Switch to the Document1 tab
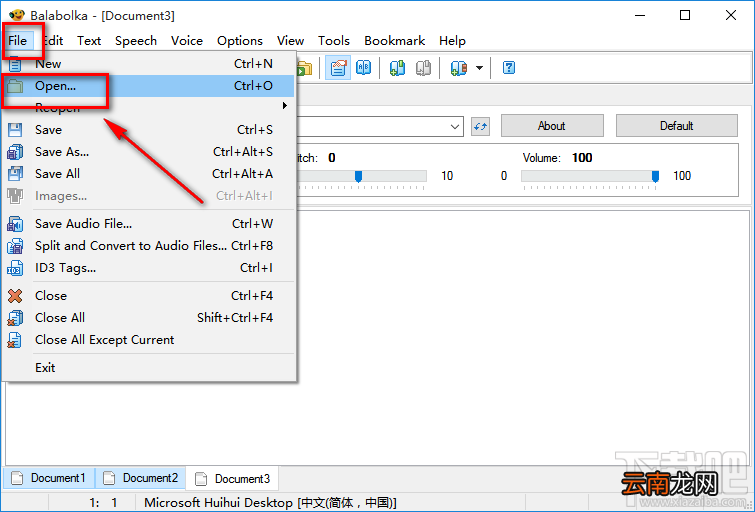Screen dimensions: 755x512 coord(50,478)
